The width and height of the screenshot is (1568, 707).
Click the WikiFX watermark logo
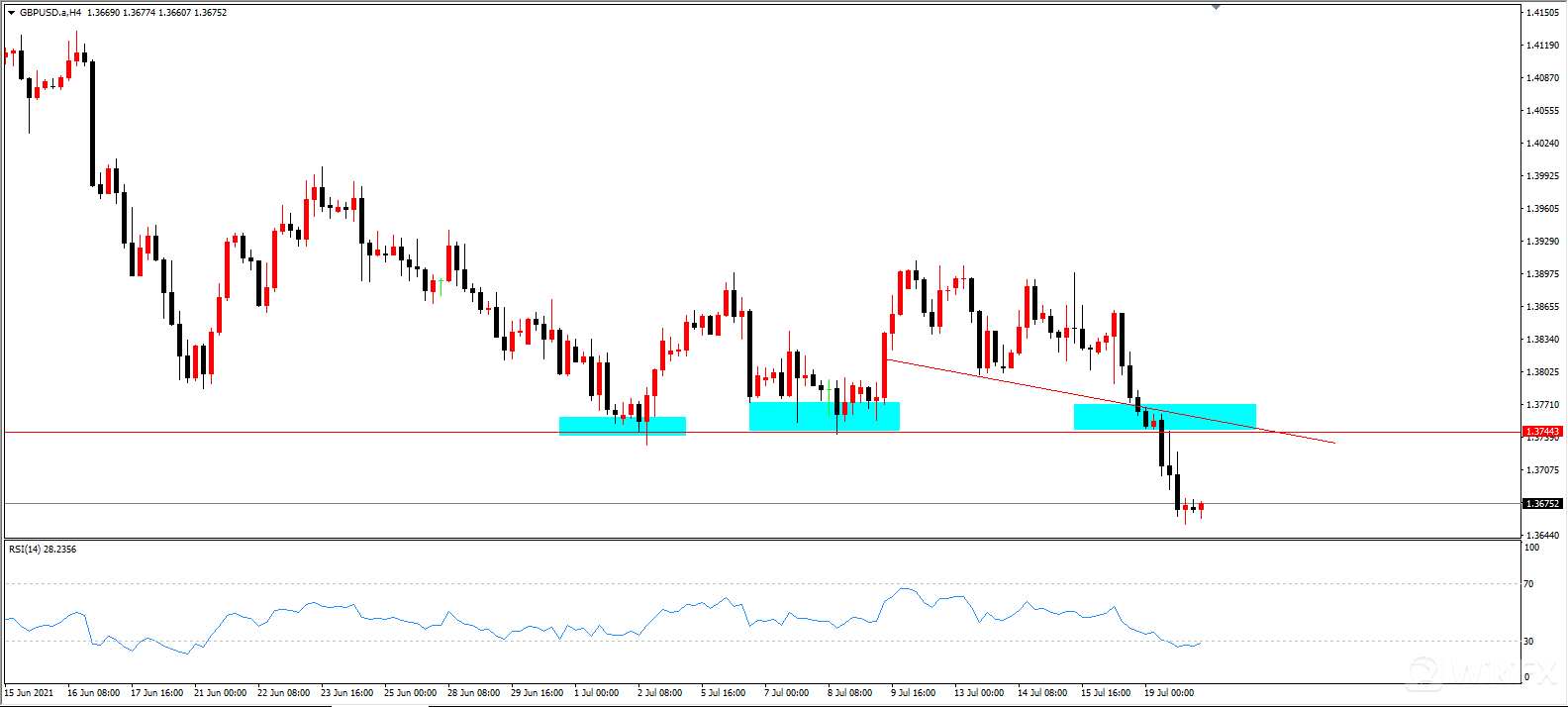pyautogui.click(x=1481, y=673)
